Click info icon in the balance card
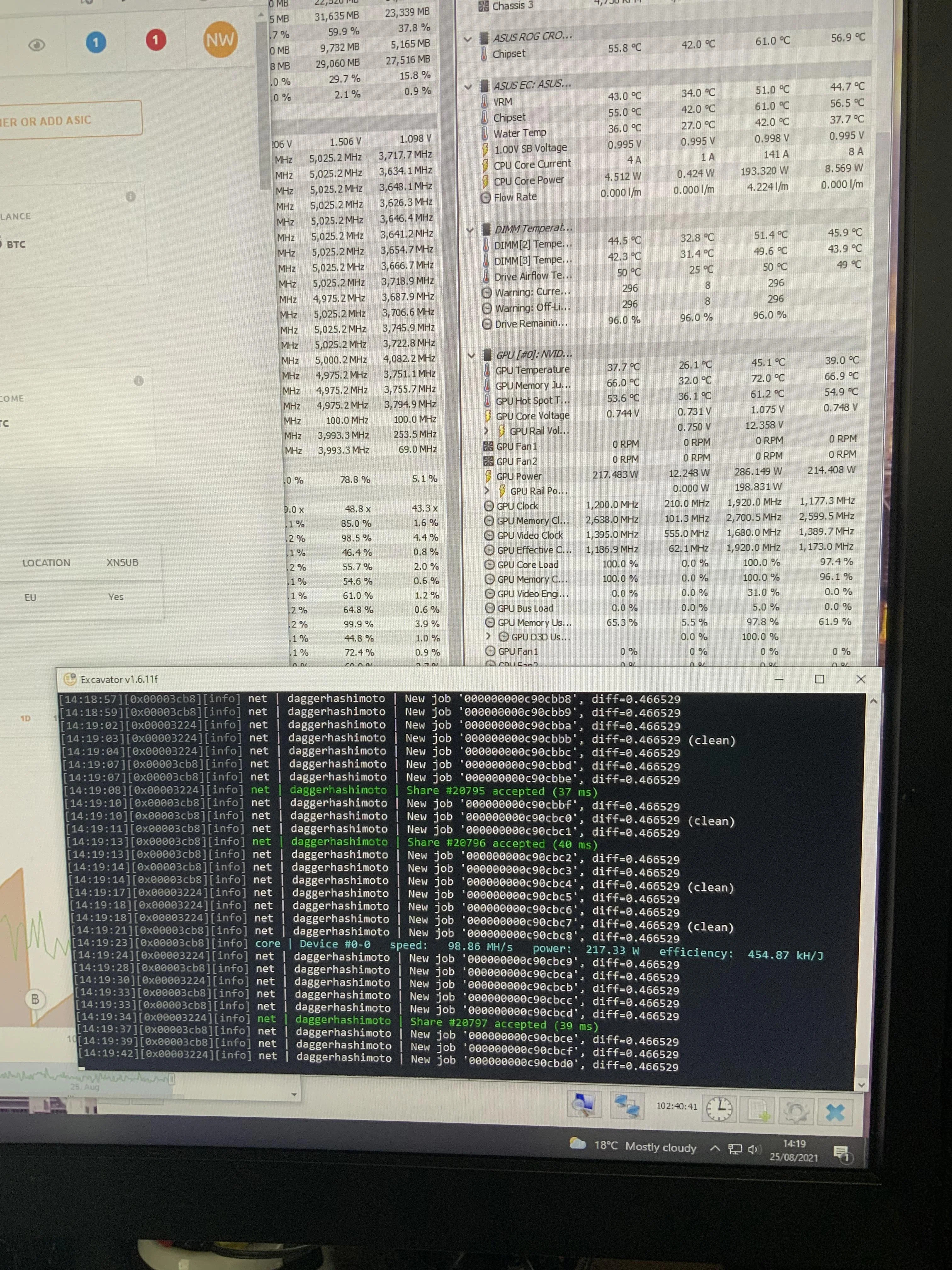Screen dimensions: 952x1270 point(131,196)
